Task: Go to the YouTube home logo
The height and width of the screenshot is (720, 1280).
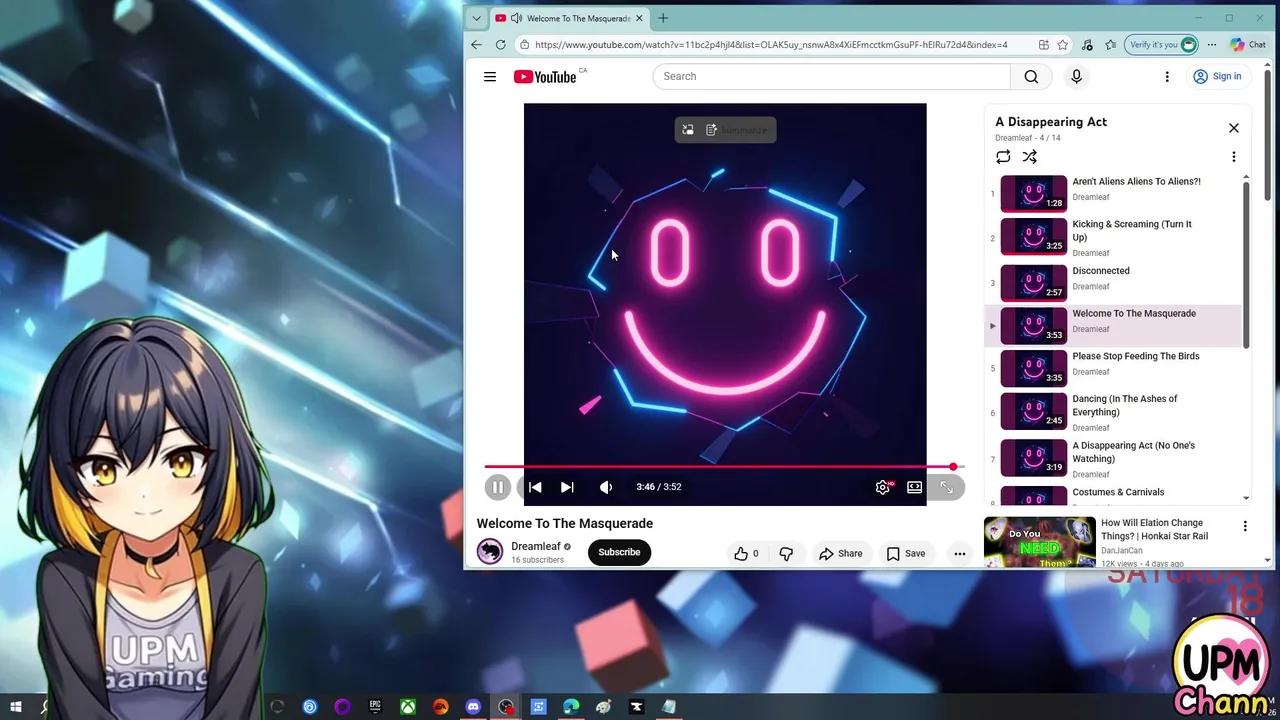Action: pos(545,77)
